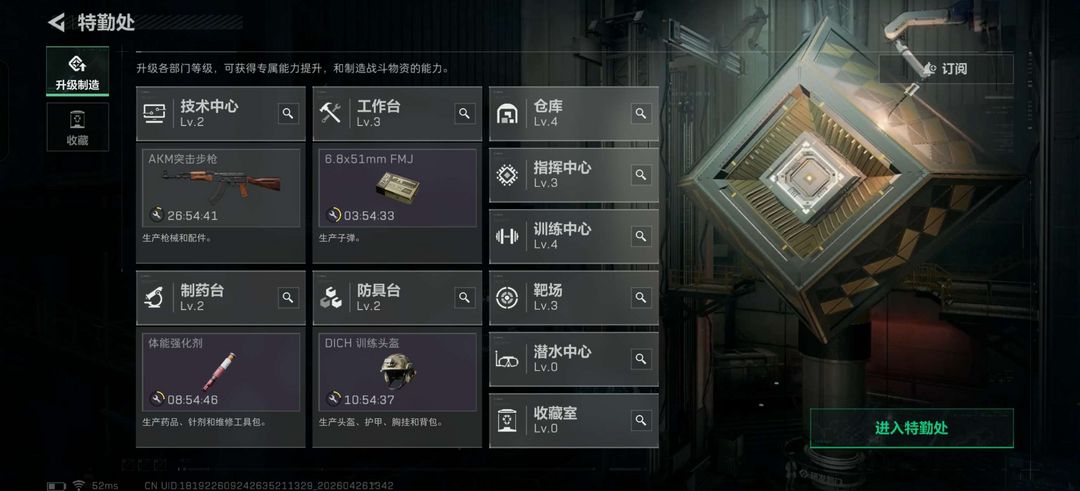Switch to the 收藏 tab
Screen dimensions: 1080x491
pos(77,127)
